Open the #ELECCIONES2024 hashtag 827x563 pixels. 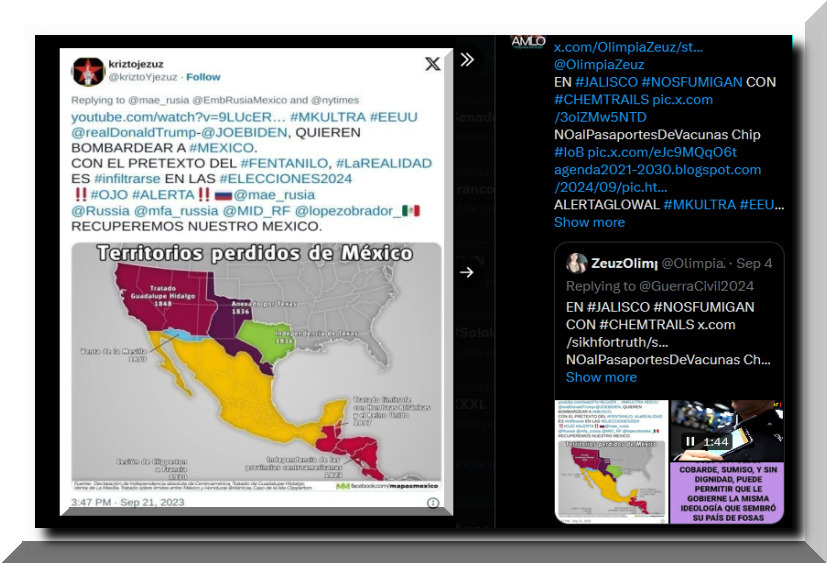[x=286, y=179]
